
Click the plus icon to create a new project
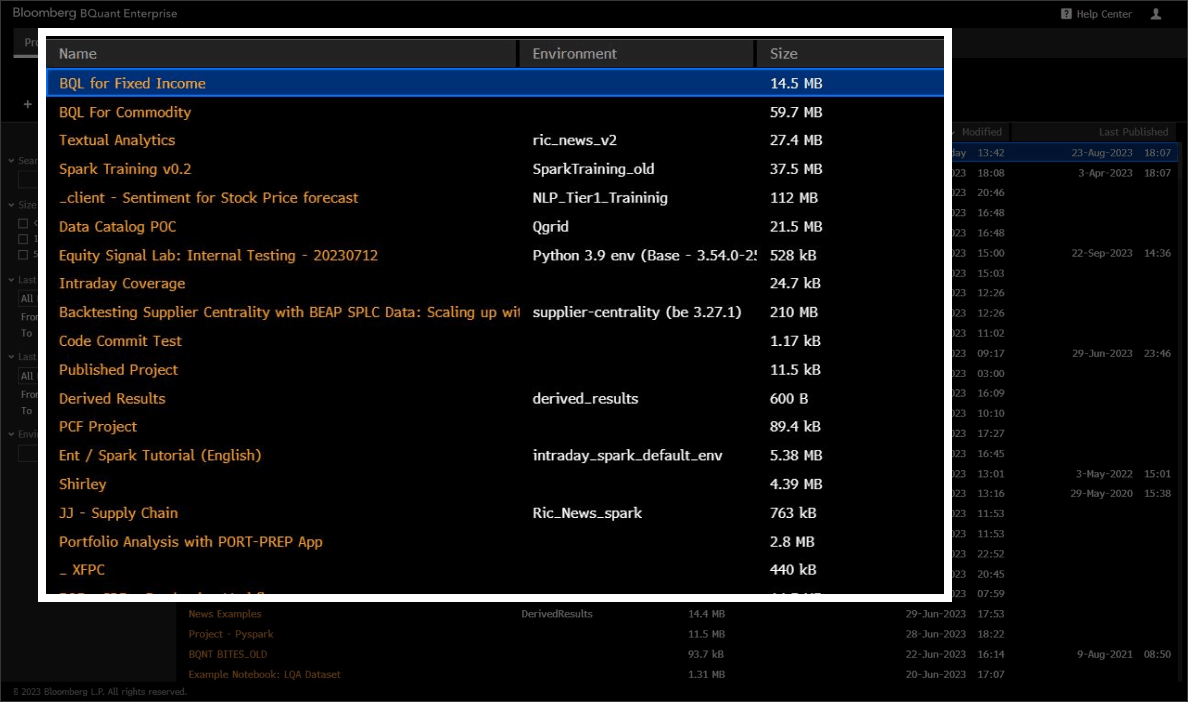pos(27,104)
